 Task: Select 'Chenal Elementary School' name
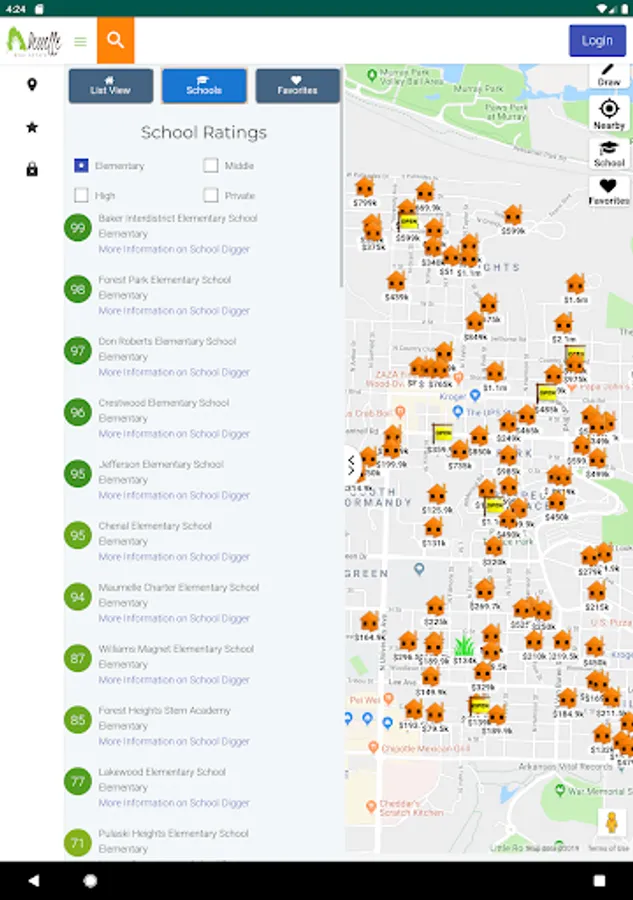155,526
